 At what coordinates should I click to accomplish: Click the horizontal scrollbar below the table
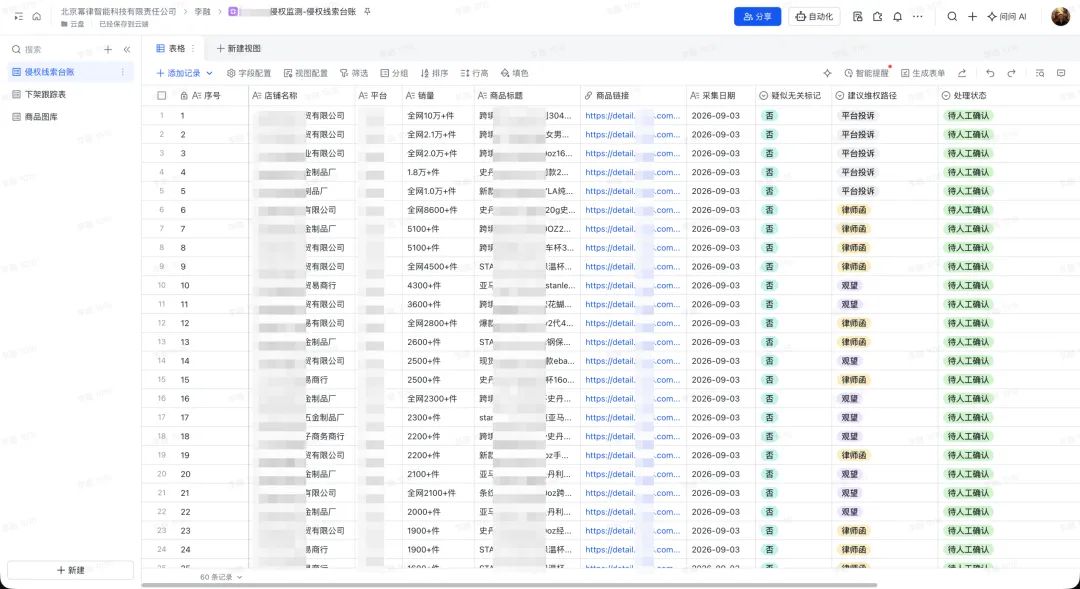(x=509, y=586)
